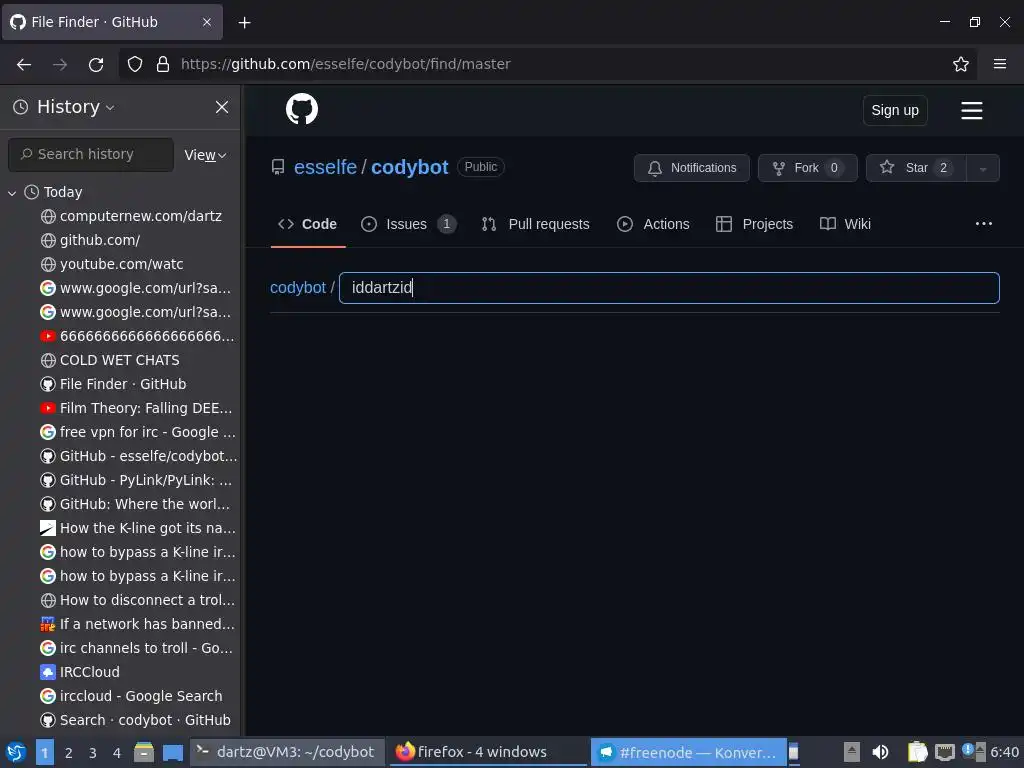Click the padlock site info icon
Screen dimensions: 1024x768
click(163, 64)
